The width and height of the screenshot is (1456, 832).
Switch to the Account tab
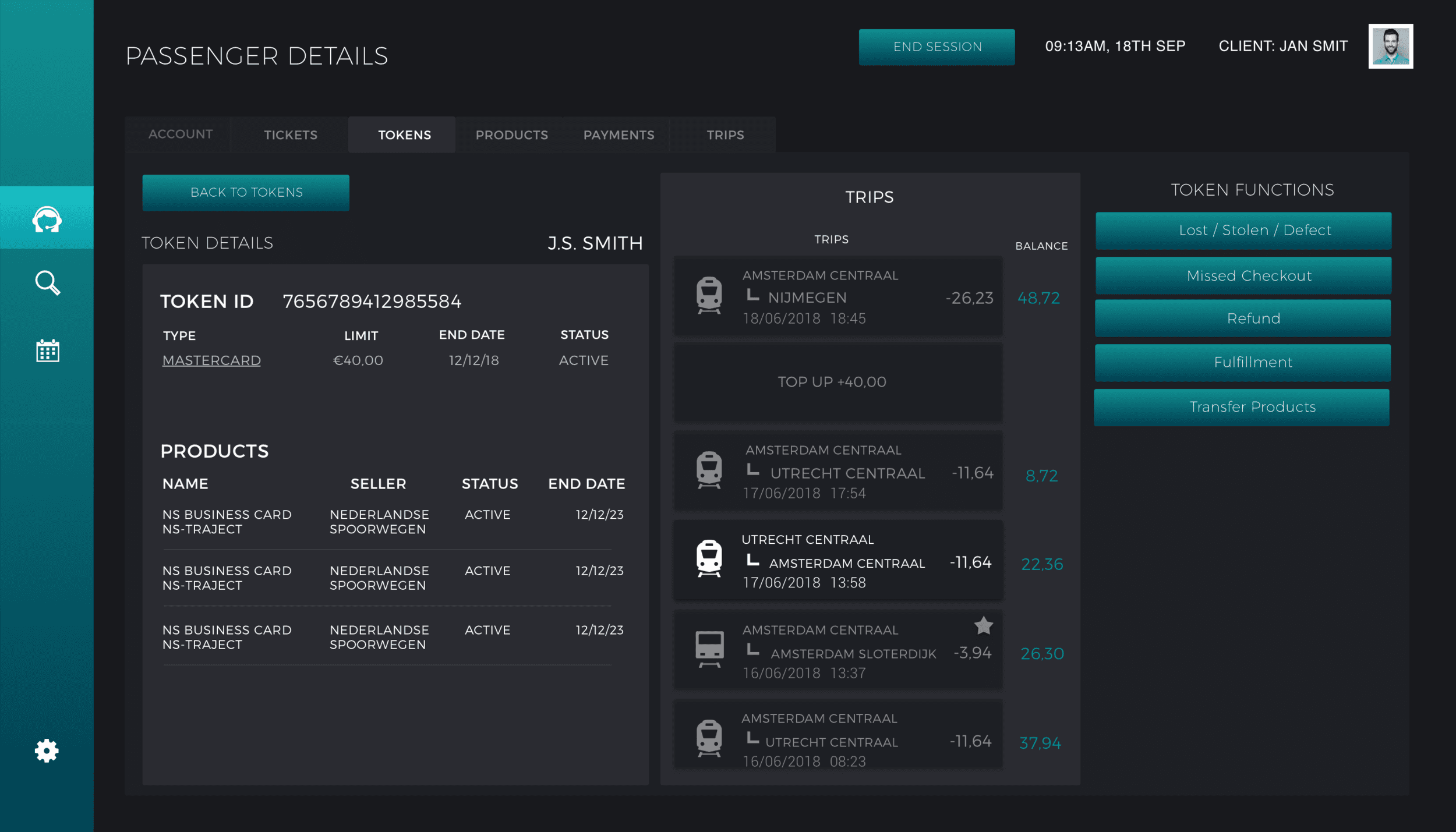coord(181,134)
